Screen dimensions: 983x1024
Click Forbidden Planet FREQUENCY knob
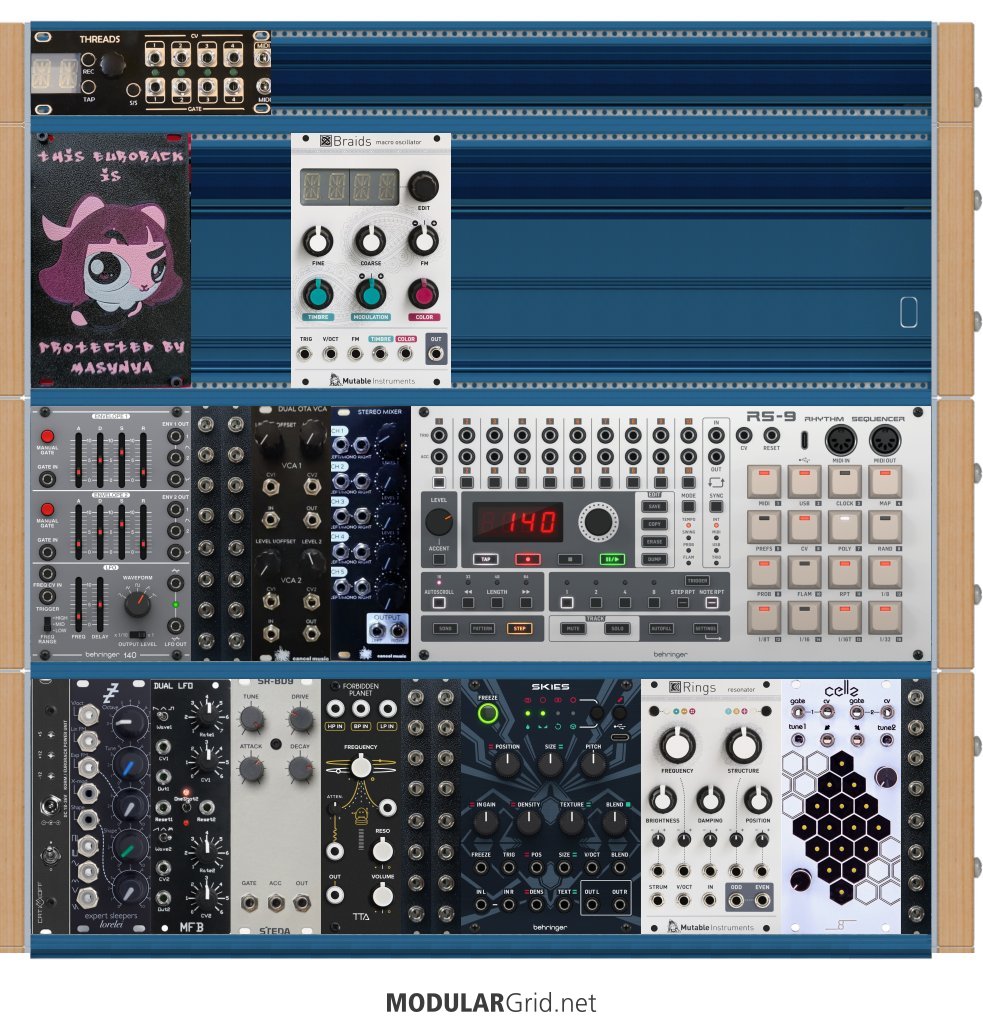[x=361, y=767]
